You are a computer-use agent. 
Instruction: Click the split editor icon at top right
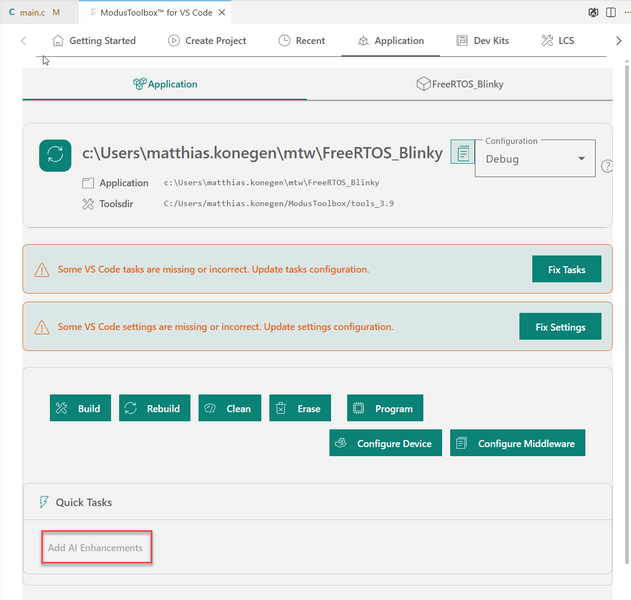point(610,12)
